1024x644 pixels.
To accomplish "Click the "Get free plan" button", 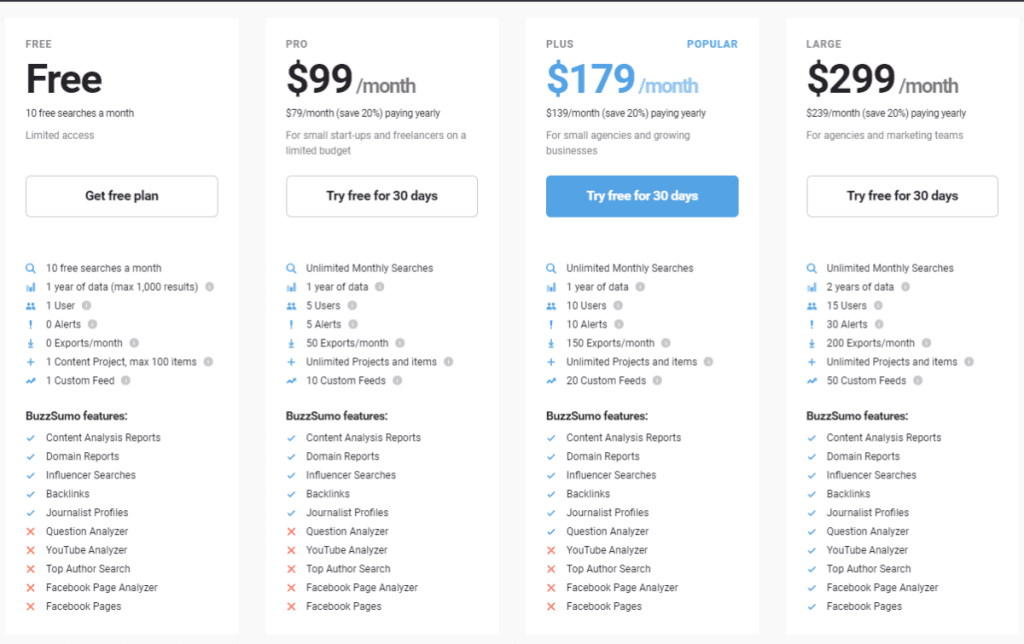I will 121,196.
